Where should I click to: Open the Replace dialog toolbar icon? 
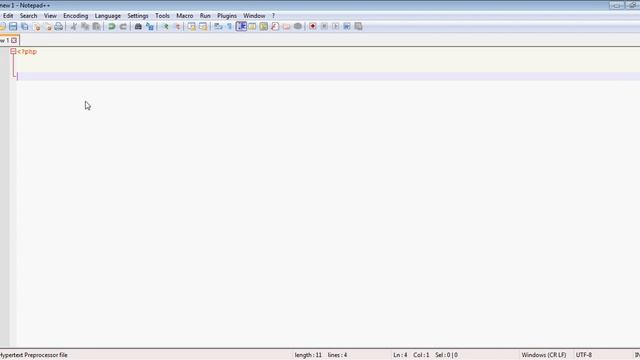(x=150, y=27)
